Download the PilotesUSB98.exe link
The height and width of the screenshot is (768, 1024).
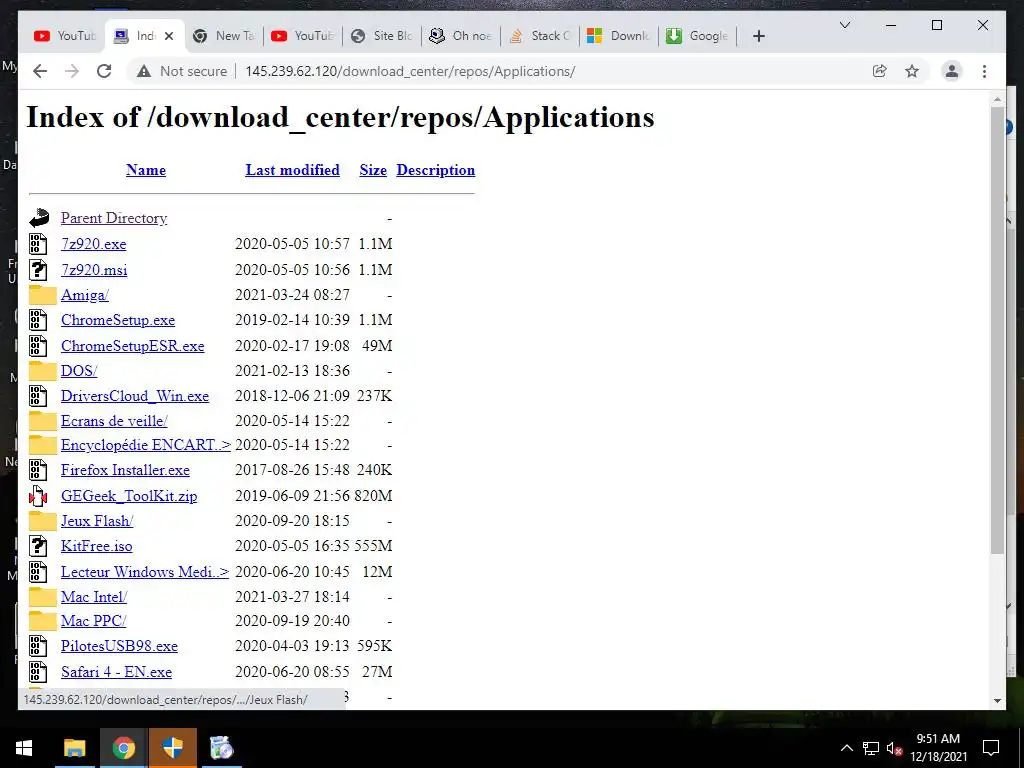(x=120, y=646)
